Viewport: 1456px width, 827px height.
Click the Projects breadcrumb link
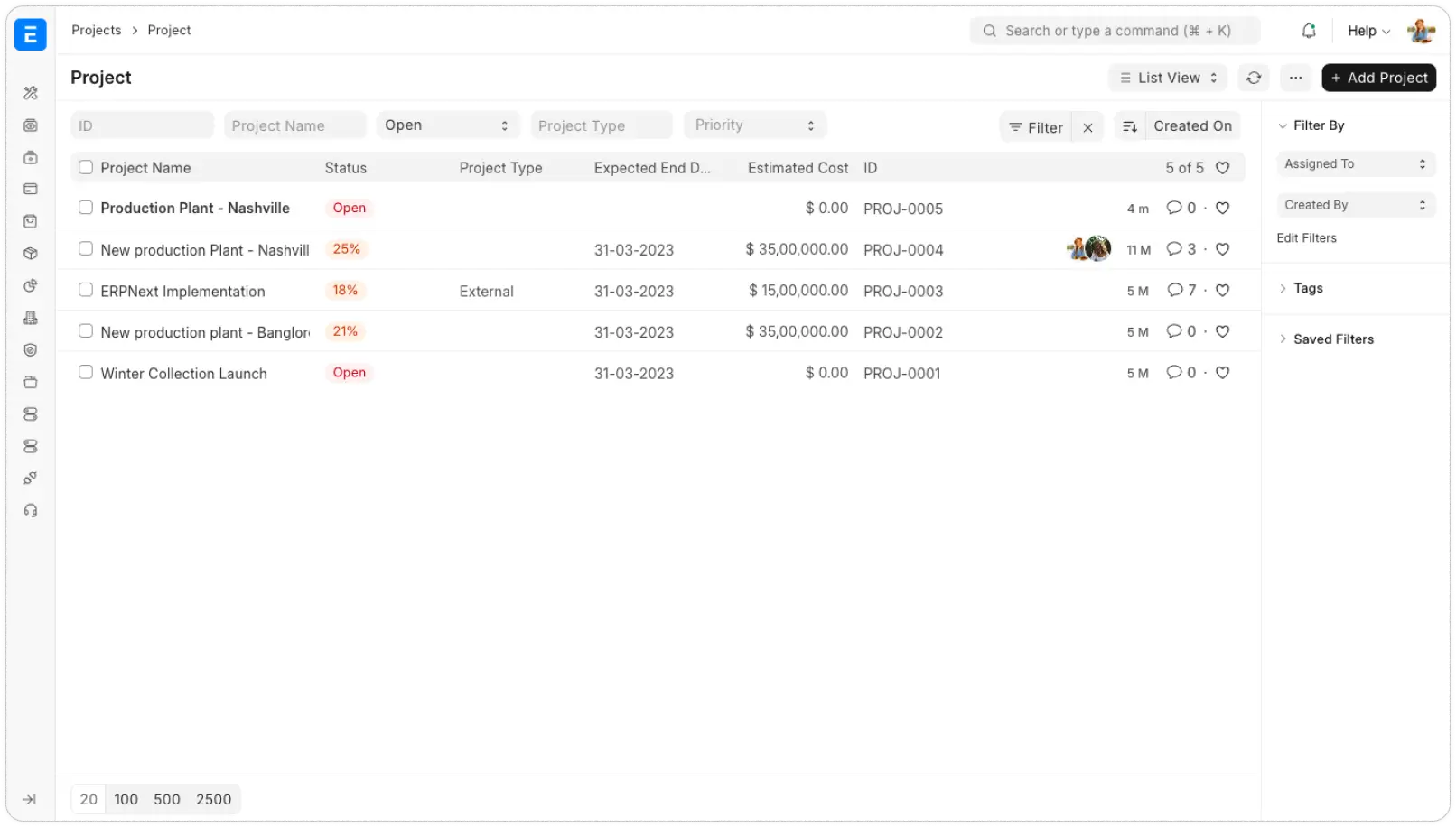coord(96,30)
